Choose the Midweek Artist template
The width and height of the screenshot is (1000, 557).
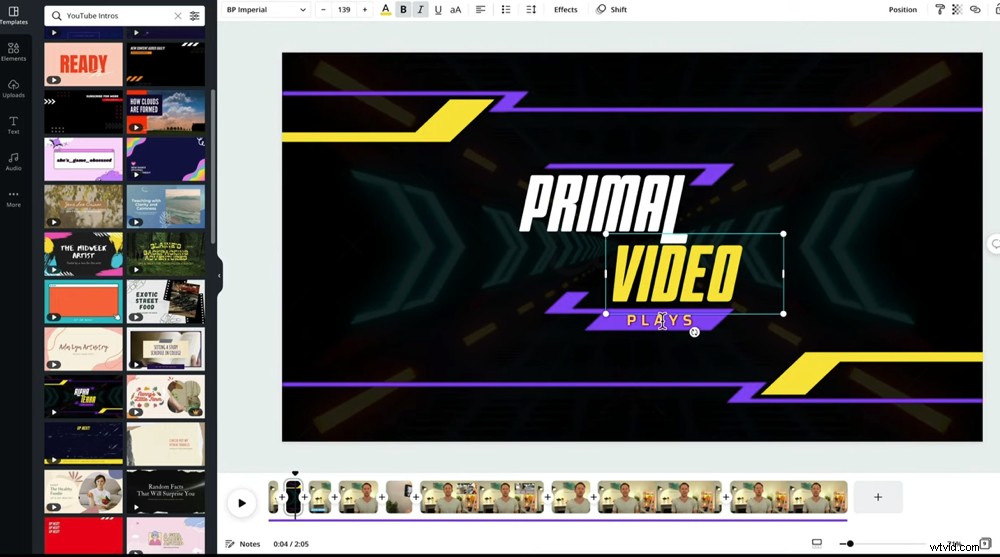point(84,254)
